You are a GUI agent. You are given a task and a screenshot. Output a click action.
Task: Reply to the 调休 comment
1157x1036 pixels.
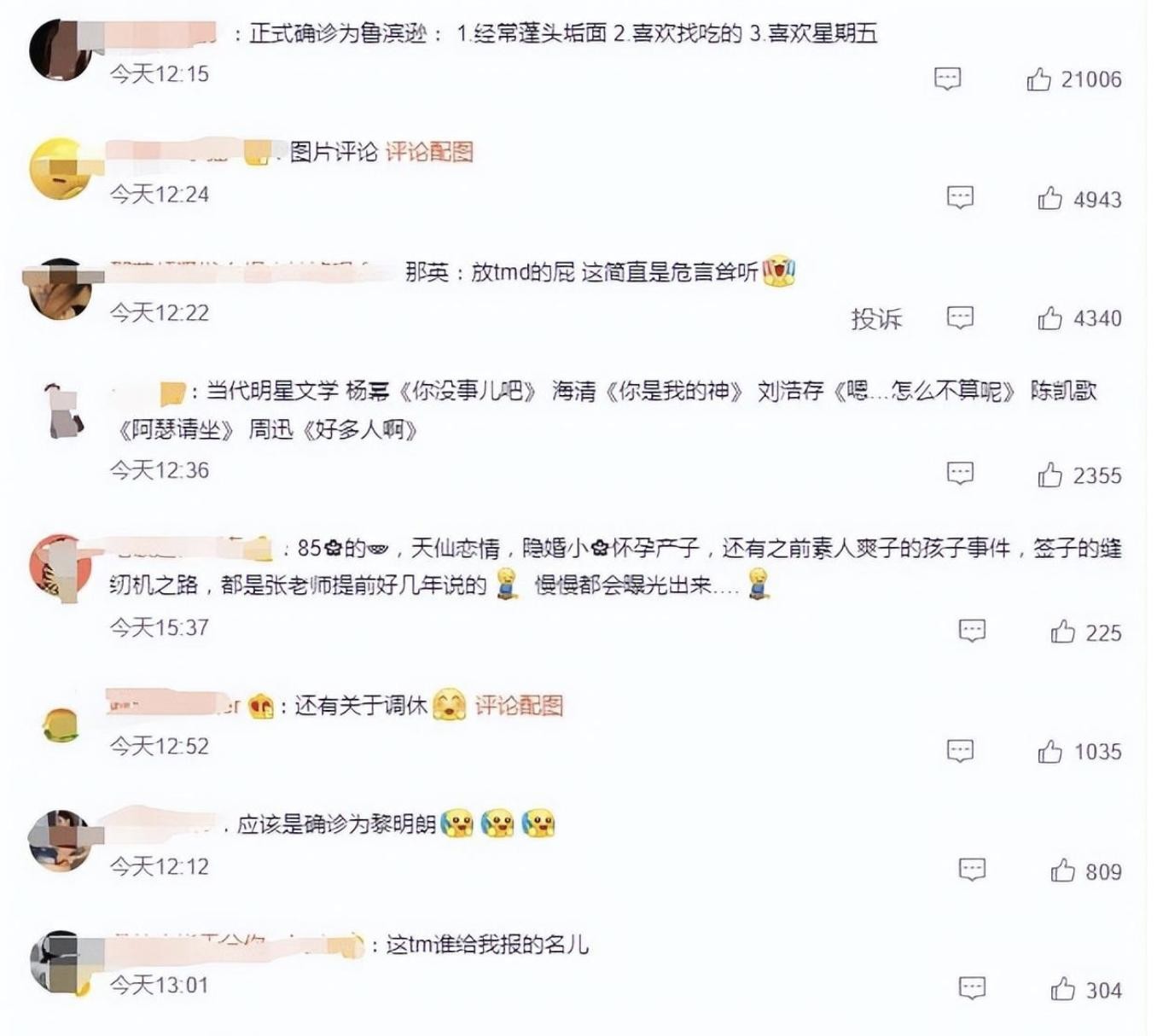(x=960, y=751)
